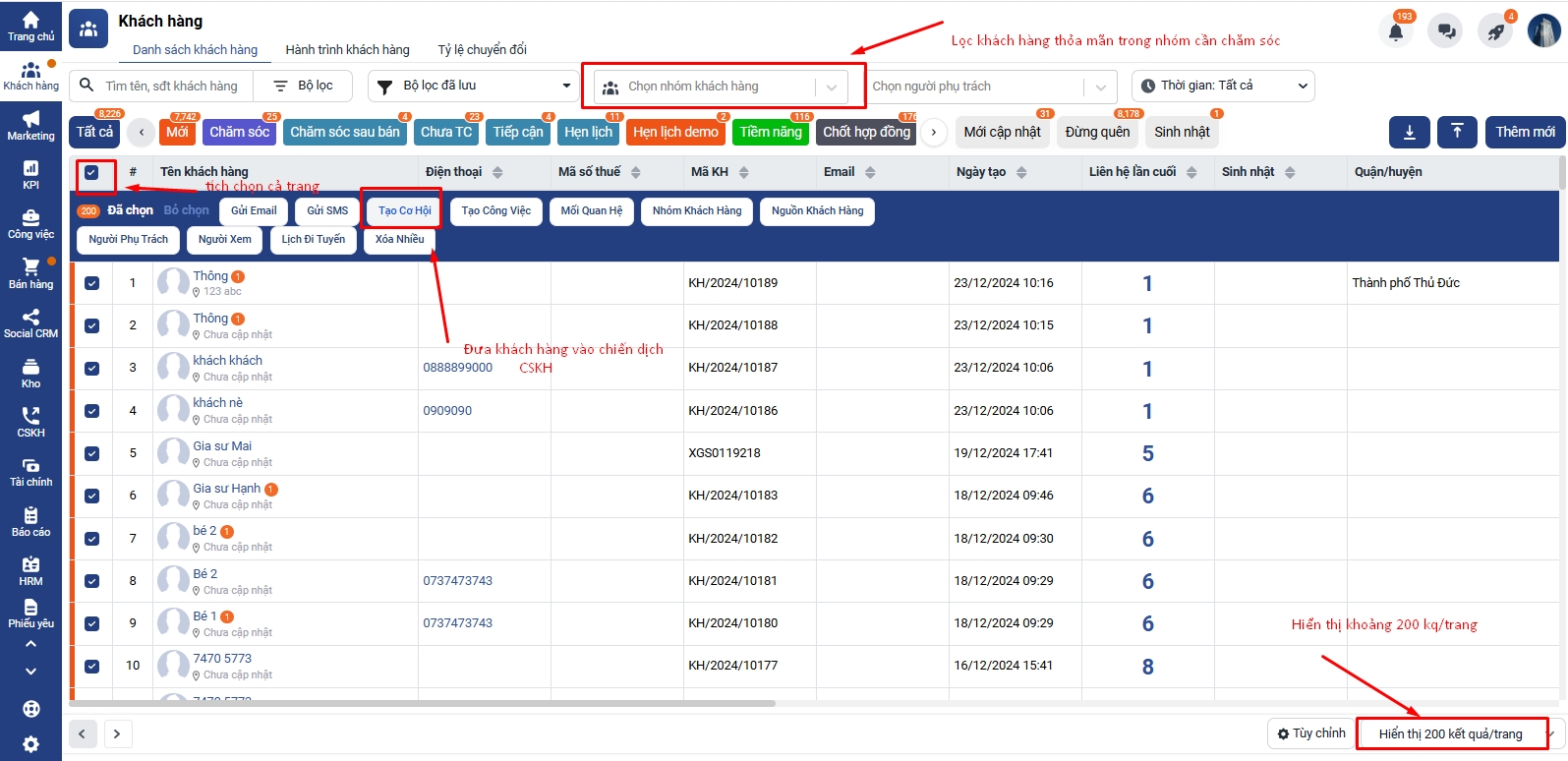
Task: Click the horizontal scrollbar under the table
Action: tap(423, 703)
